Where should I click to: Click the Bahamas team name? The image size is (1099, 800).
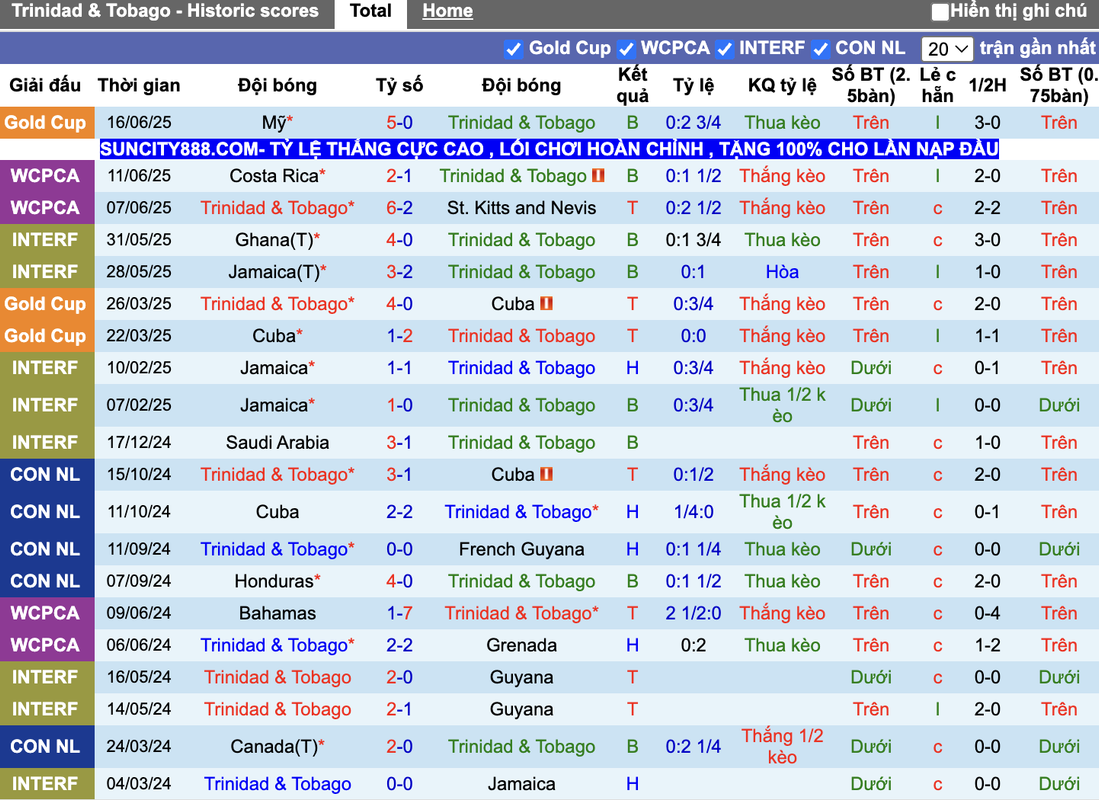[x=278, y=613]
